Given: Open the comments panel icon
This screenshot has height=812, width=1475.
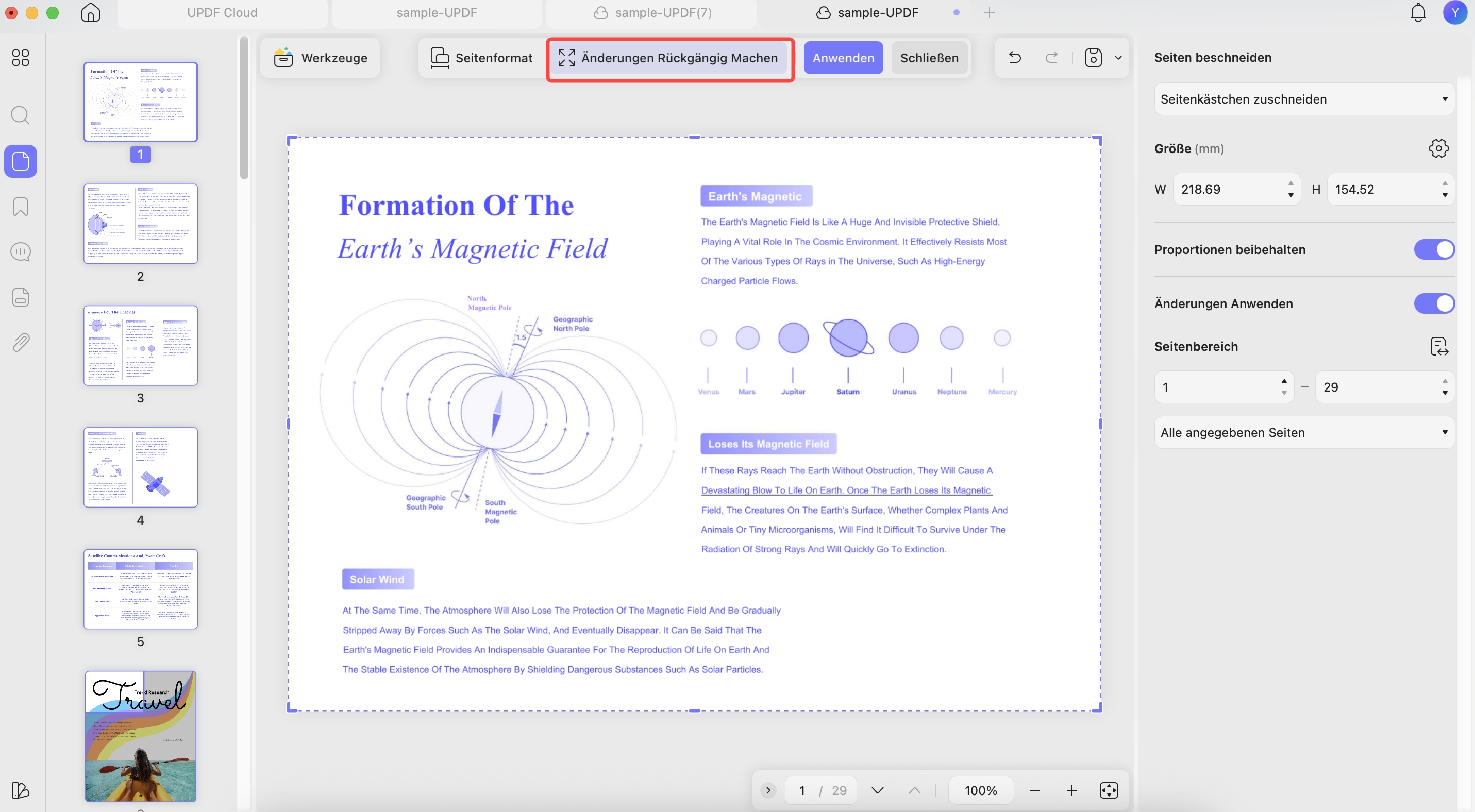Looking at the screenshot, I should click(21, 252).
